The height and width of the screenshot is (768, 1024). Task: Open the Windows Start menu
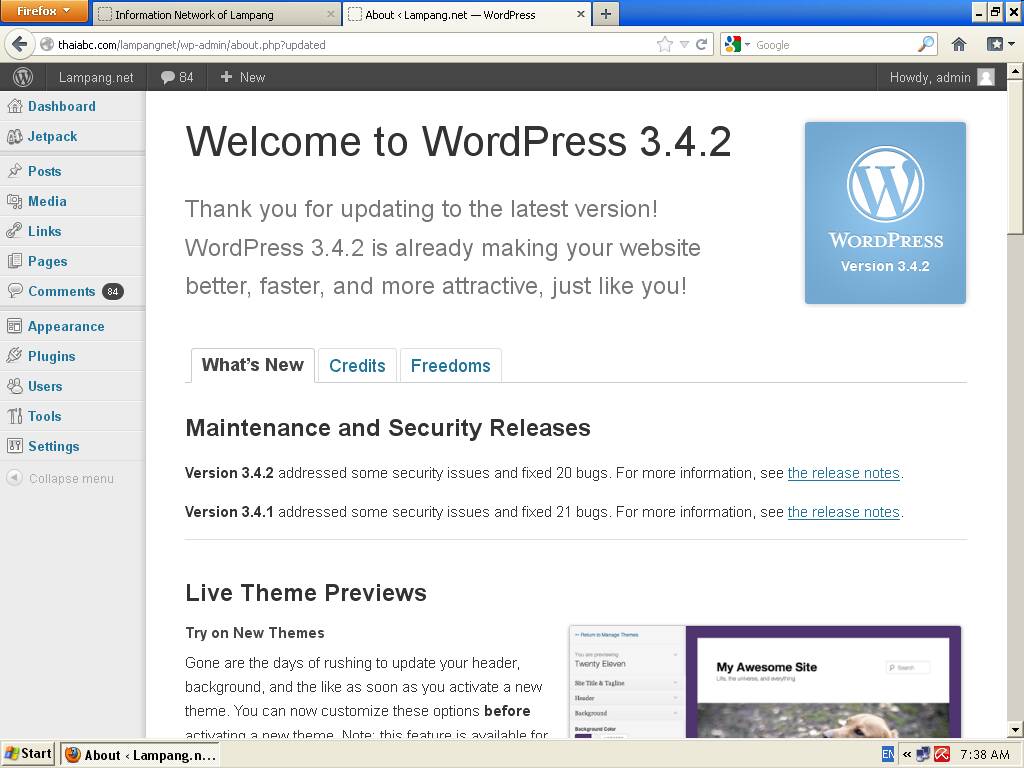29,754
